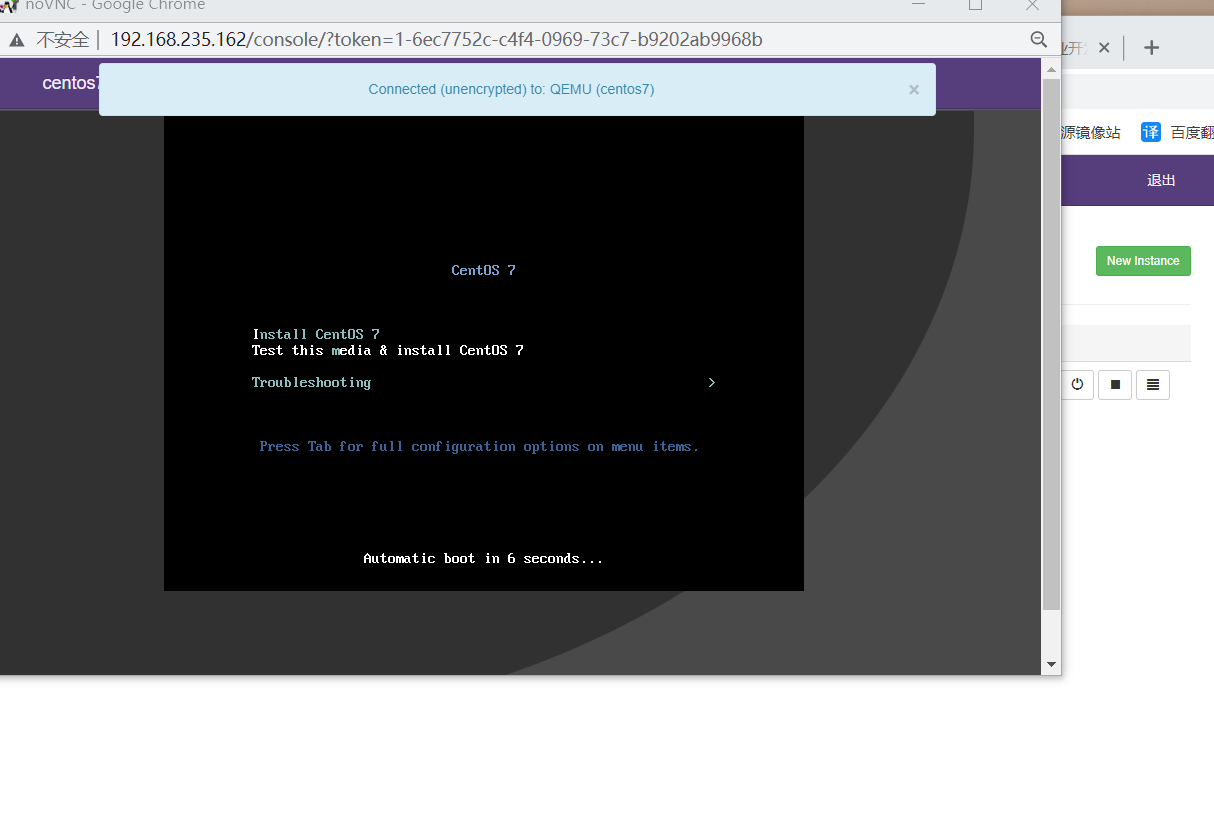The image size is (1214, 821).
Task: Click the arrow chevron beside Troubleshooting
Action: pyautogui.click(x=711, y=382)
